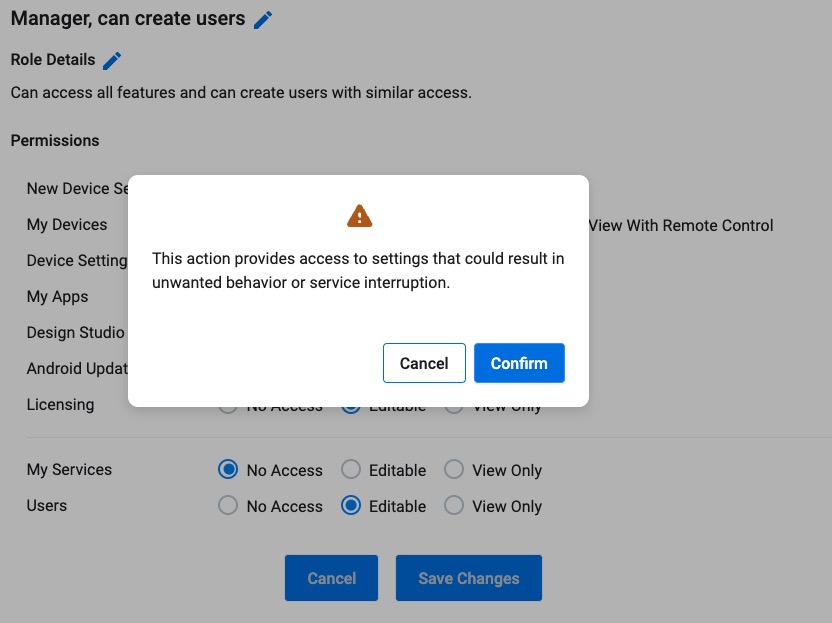Click Save Changes at the bottom
This screenshot has width=832, height=623.
coord(468,578)
